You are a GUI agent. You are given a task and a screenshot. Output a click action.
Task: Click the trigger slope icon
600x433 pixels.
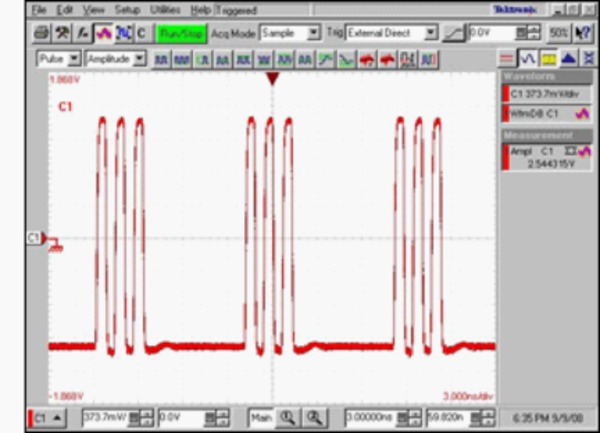coord(454,33)
